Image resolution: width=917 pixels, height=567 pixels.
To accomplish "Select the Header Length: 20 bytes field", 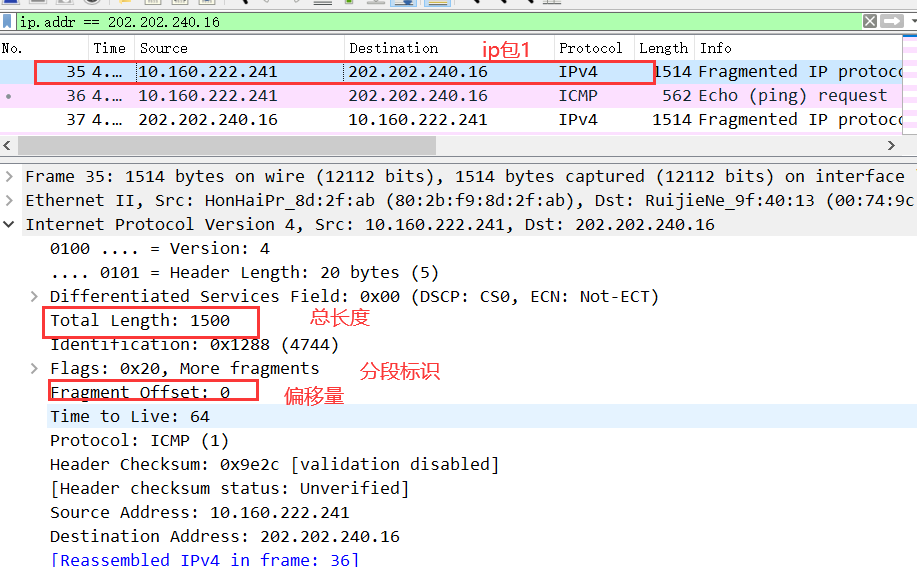I will pyautogui.click(x=244, y=272).
